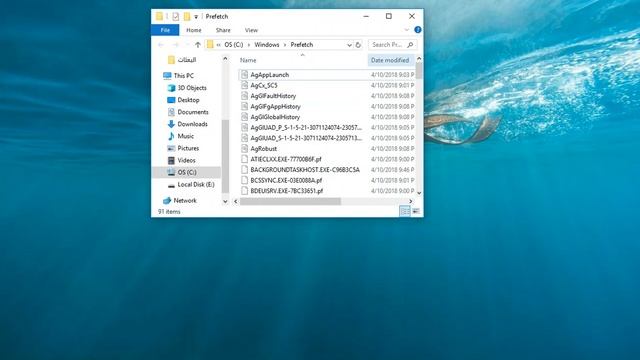Select This PC in navigation pane
Image resolution: width=640 pixels, height=360 pixels.
(178, 76)
